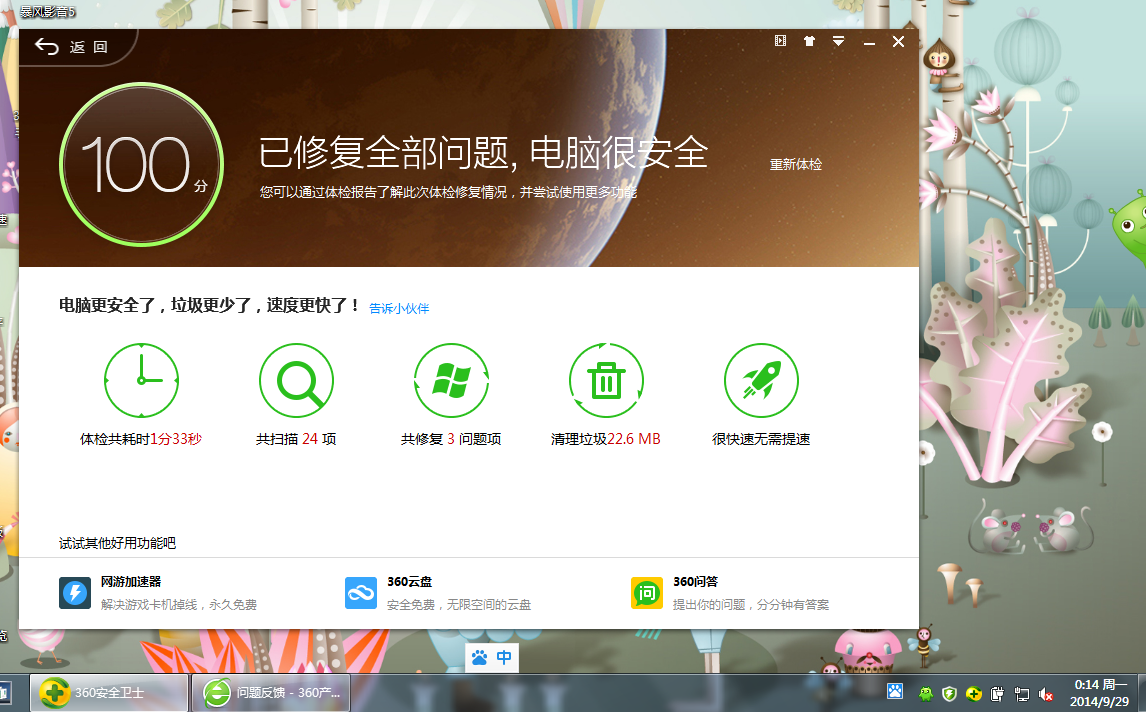Switch to 问题反馈 - 360产... taskbar button
Viewport: 1146px width, 712px height.
(272, 692)
